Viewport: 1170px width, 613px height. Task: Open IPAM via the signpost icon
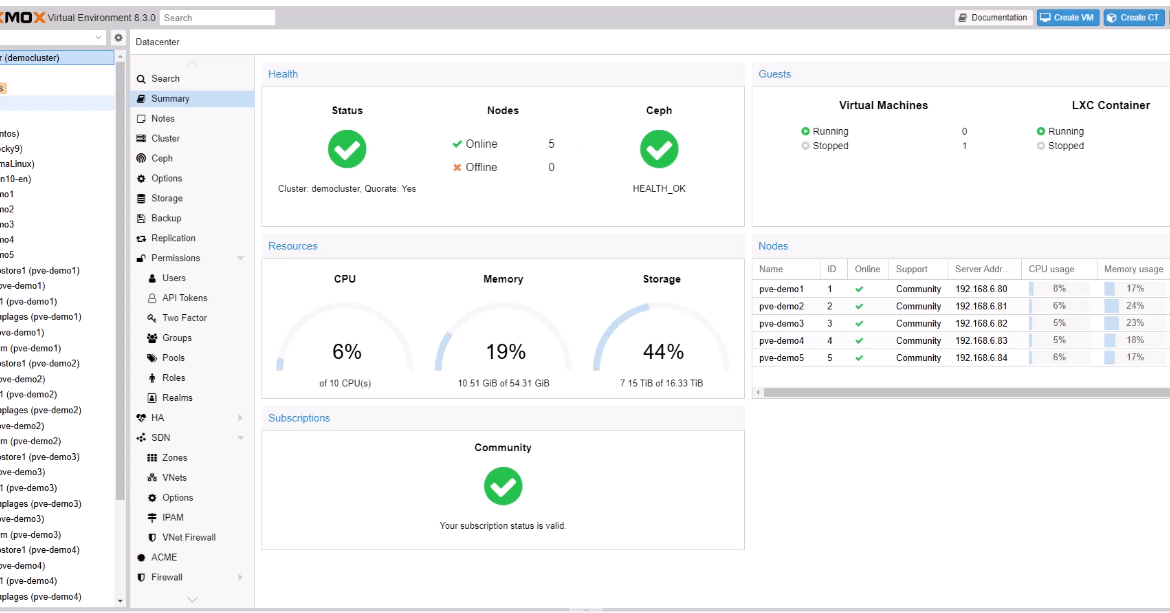tap(152, 518)
